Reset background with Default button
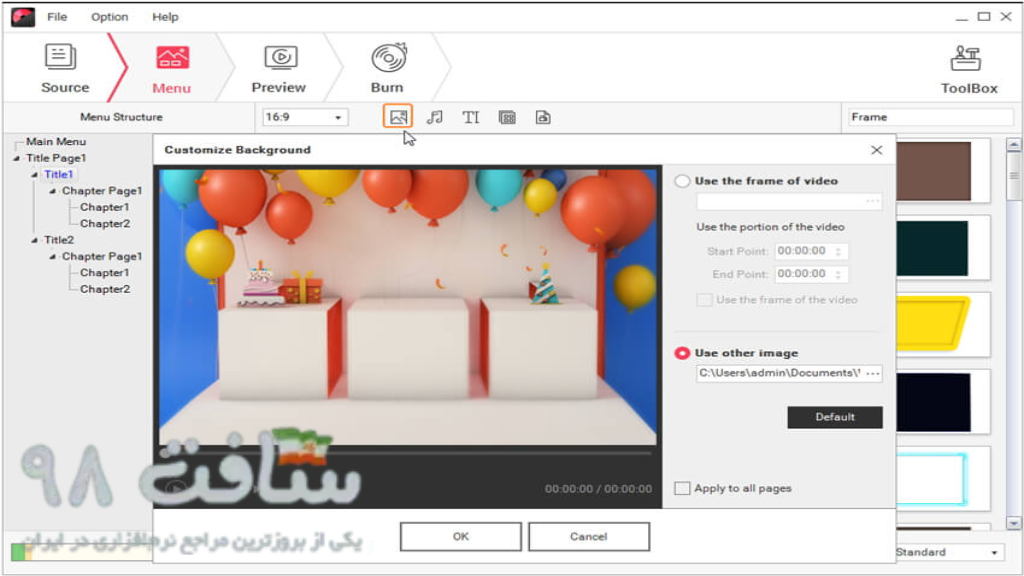The height and width of the screenshot is (576, 1024). (835, 417)
